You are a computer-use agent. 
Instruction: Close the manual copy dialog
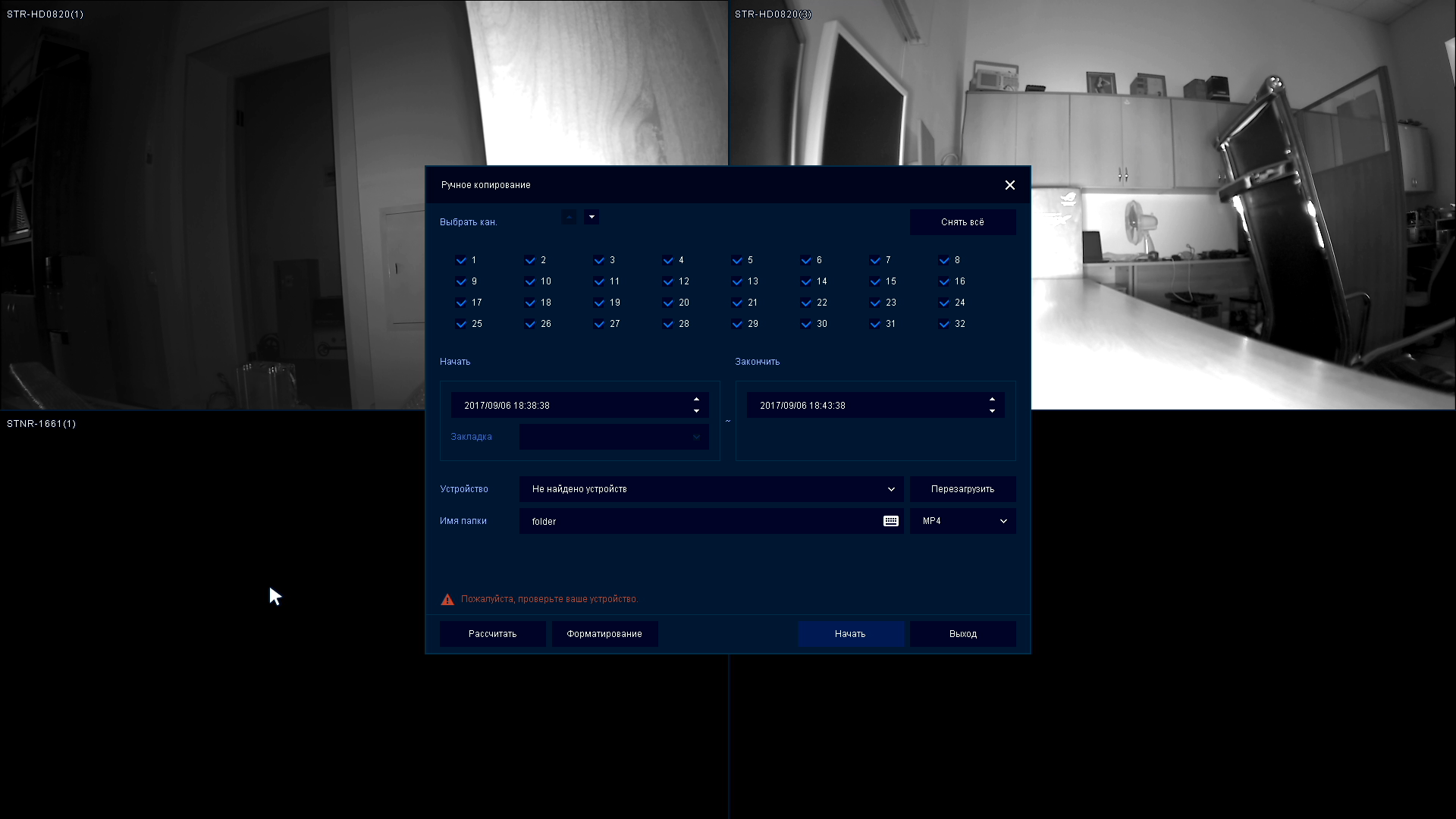[1009, 185]
